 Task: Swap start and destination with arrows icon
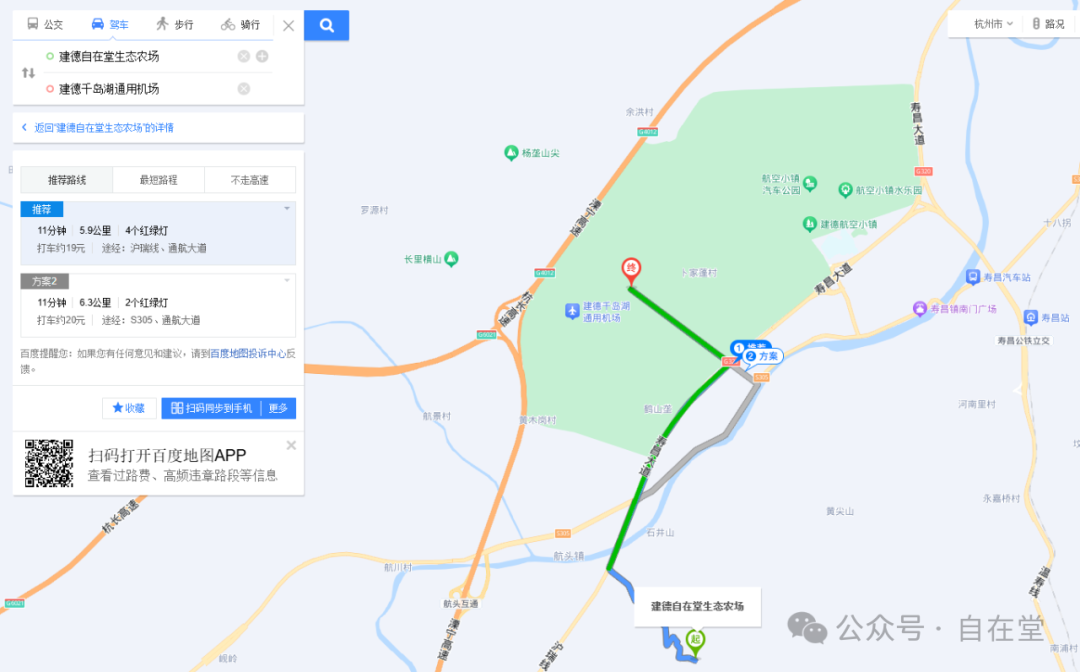click(x=28, y=72)
